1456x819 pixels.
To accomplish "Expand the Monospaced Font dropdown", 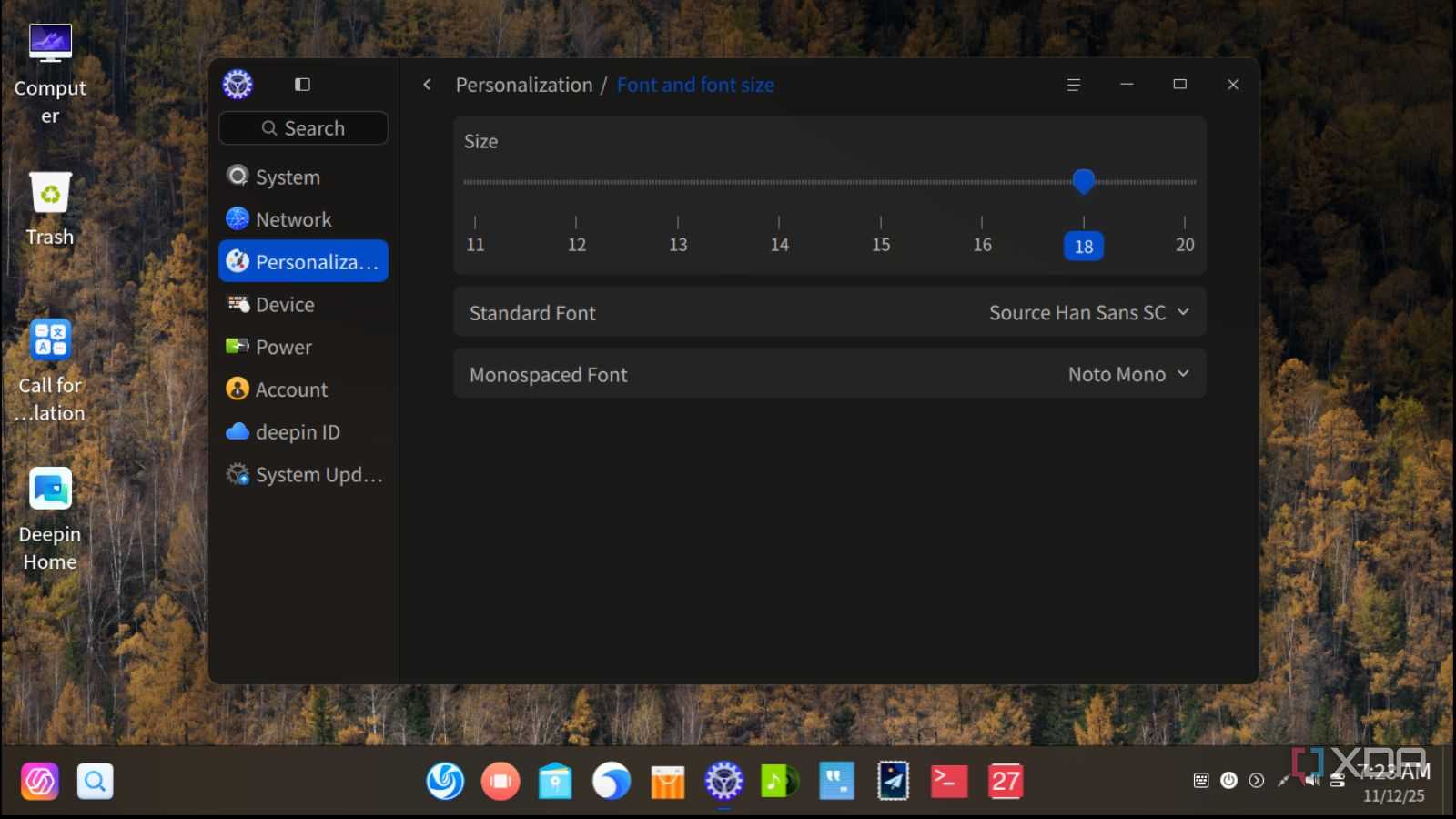I will pyautogui.click(x=1128, y=374).
